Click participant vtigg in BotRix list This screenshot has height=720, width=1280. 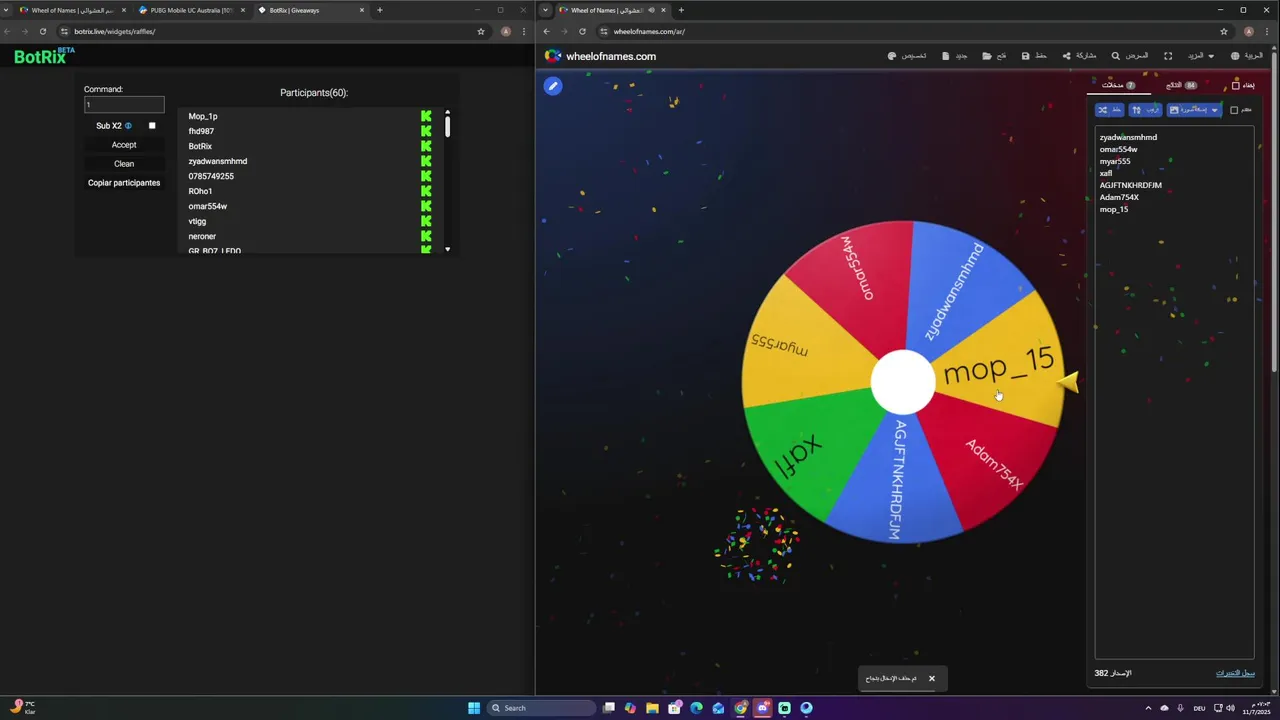tap(197, 221)
